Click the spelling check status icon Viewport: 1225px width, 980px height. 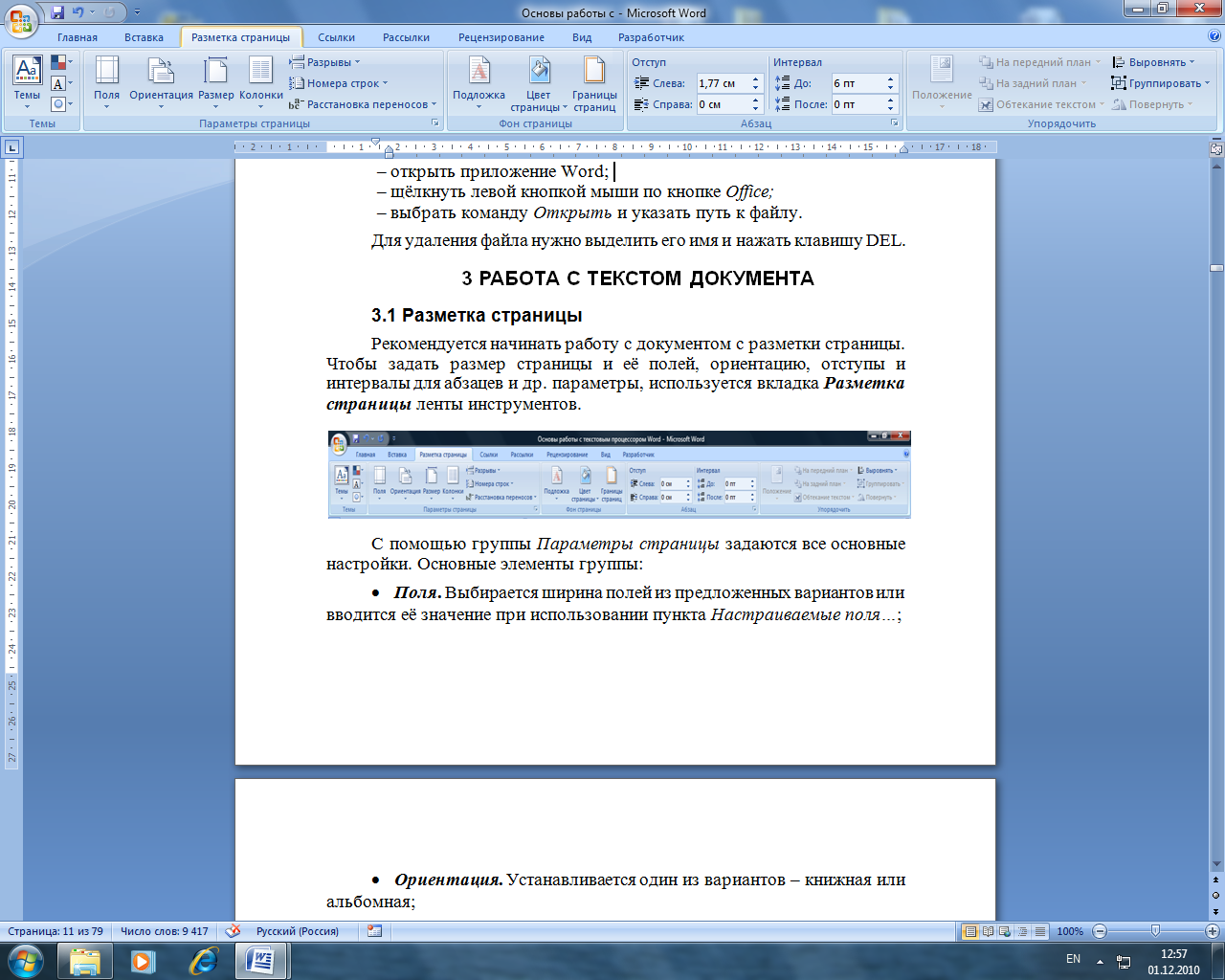(x=233, y=931)
